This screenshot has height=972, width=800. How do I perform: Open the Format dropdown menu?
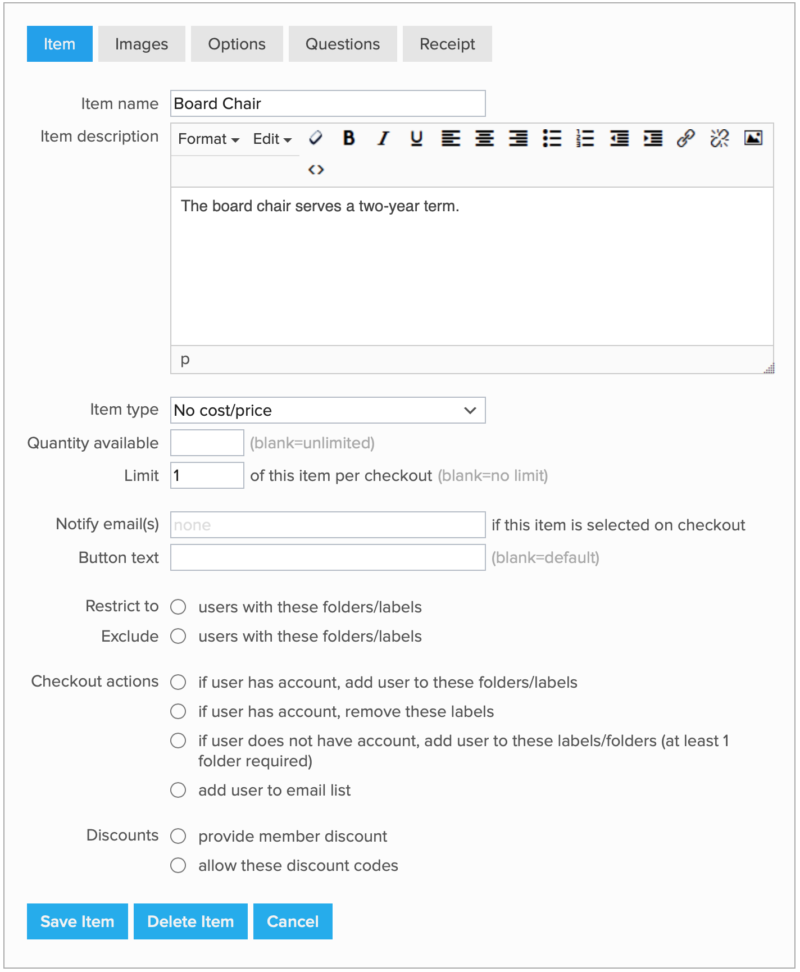[208, 139]
